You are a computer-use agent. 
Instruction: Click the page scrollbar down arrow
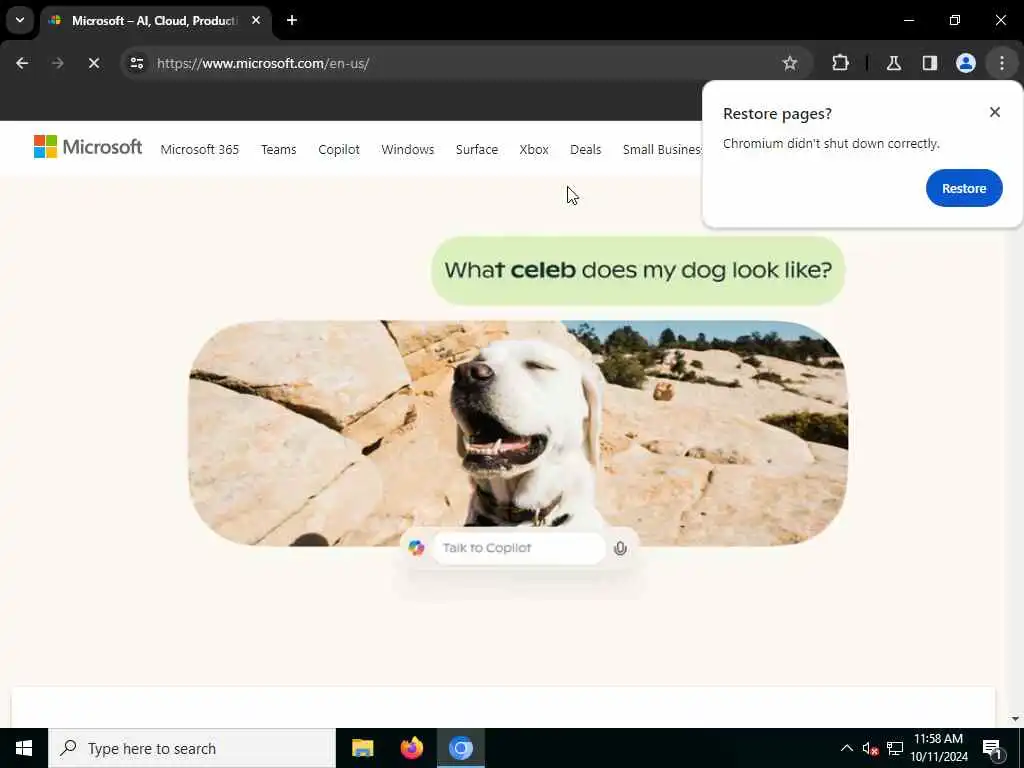coord(1014,719)
